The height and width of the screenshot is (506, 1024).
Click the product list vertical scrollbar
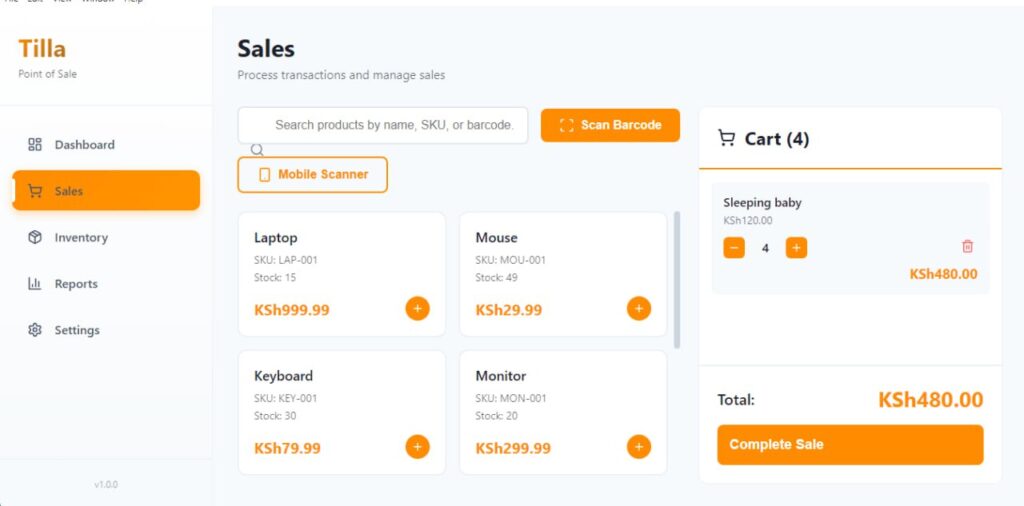(x=677, y=279)
